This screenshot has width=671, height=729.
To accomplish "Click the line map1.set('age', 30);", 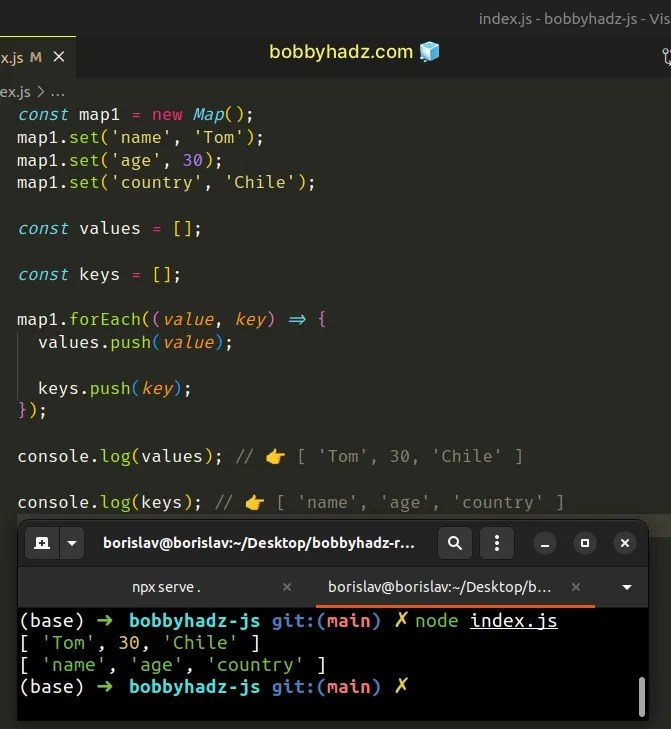I will [120, 160].
